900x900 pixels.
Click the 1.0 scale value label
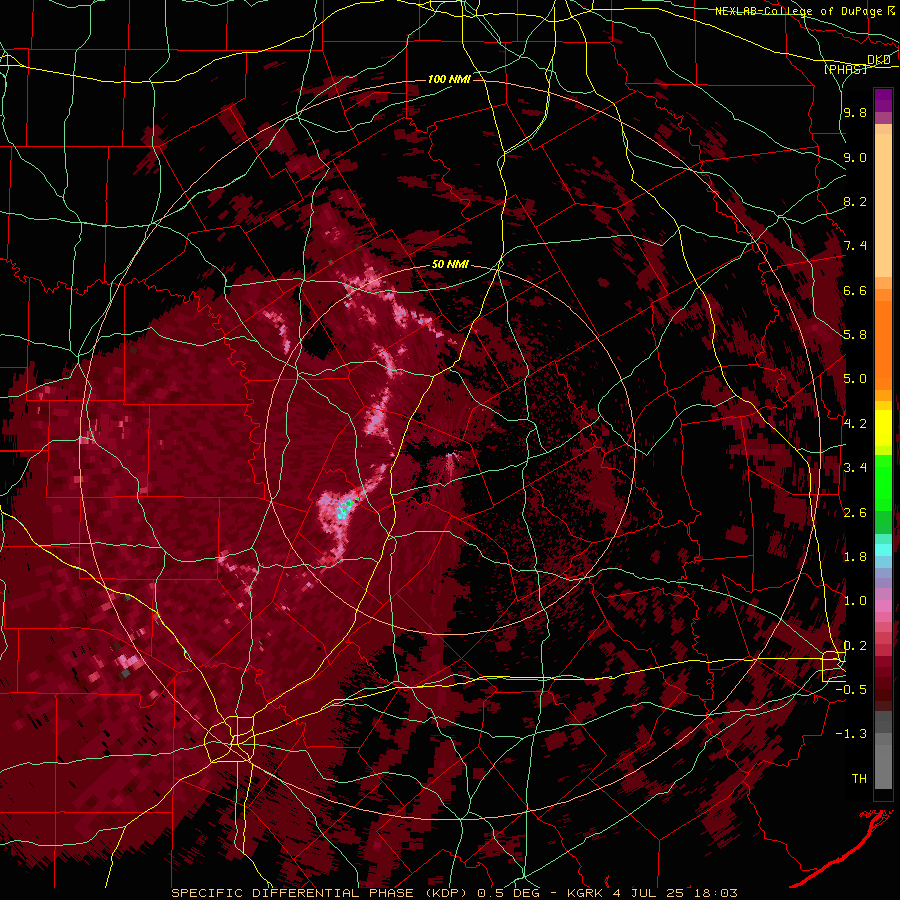855,601
